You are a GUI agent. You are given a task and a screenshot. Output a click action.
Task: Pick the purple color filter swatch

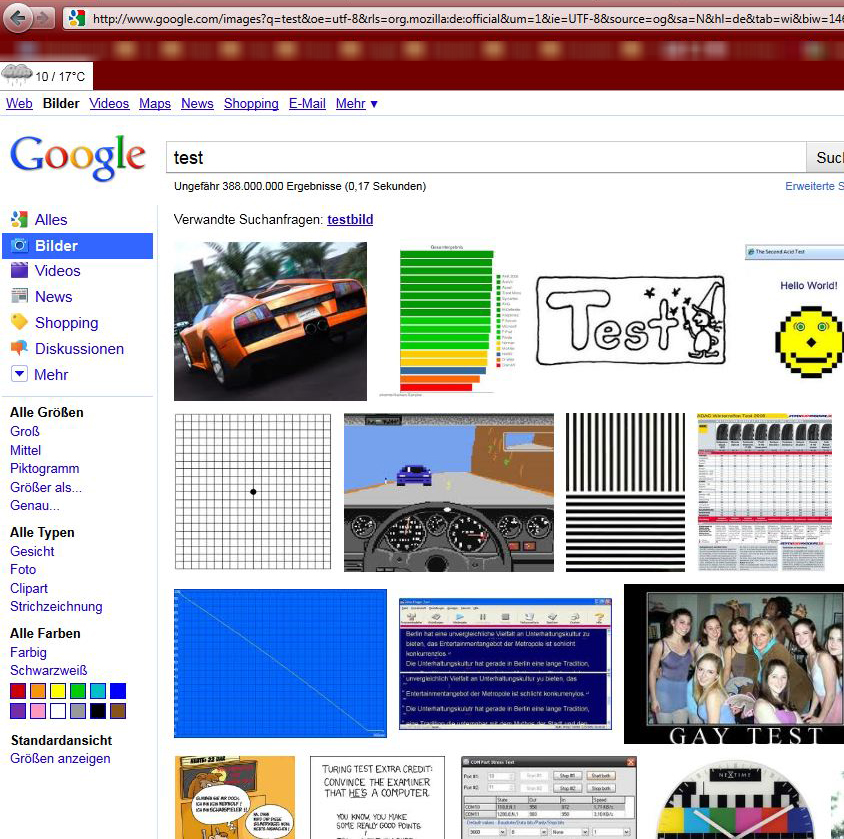[x=18, y=711]
